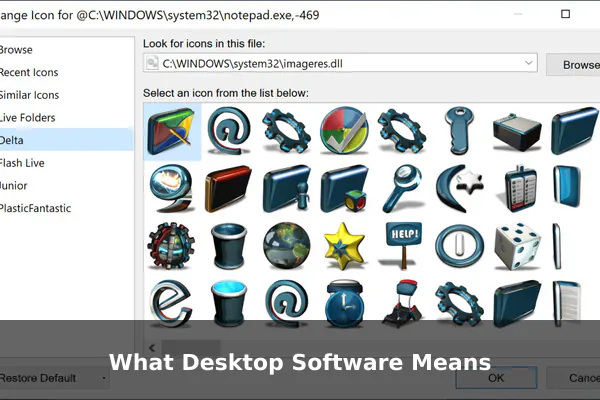
Task: Open the Restore Default dropdown arrow
Action: (104, 378)
